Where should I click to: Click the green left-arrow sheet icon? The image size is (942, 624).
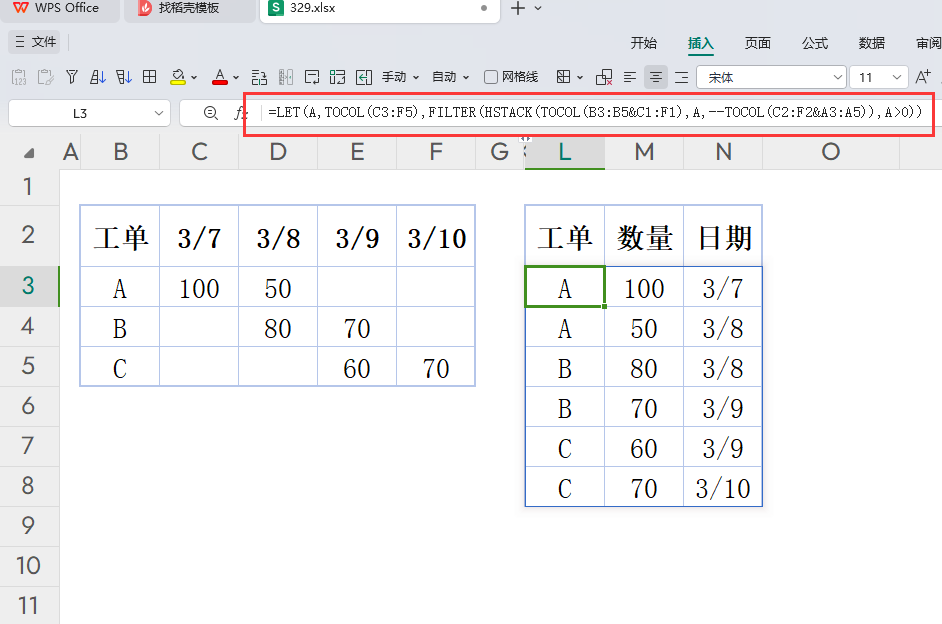[363, 77]
